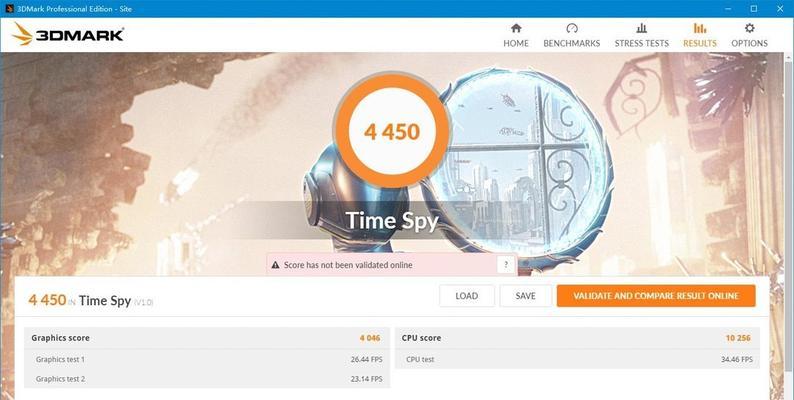Click the Stress Tests bar chart icon

coord(642,28)
